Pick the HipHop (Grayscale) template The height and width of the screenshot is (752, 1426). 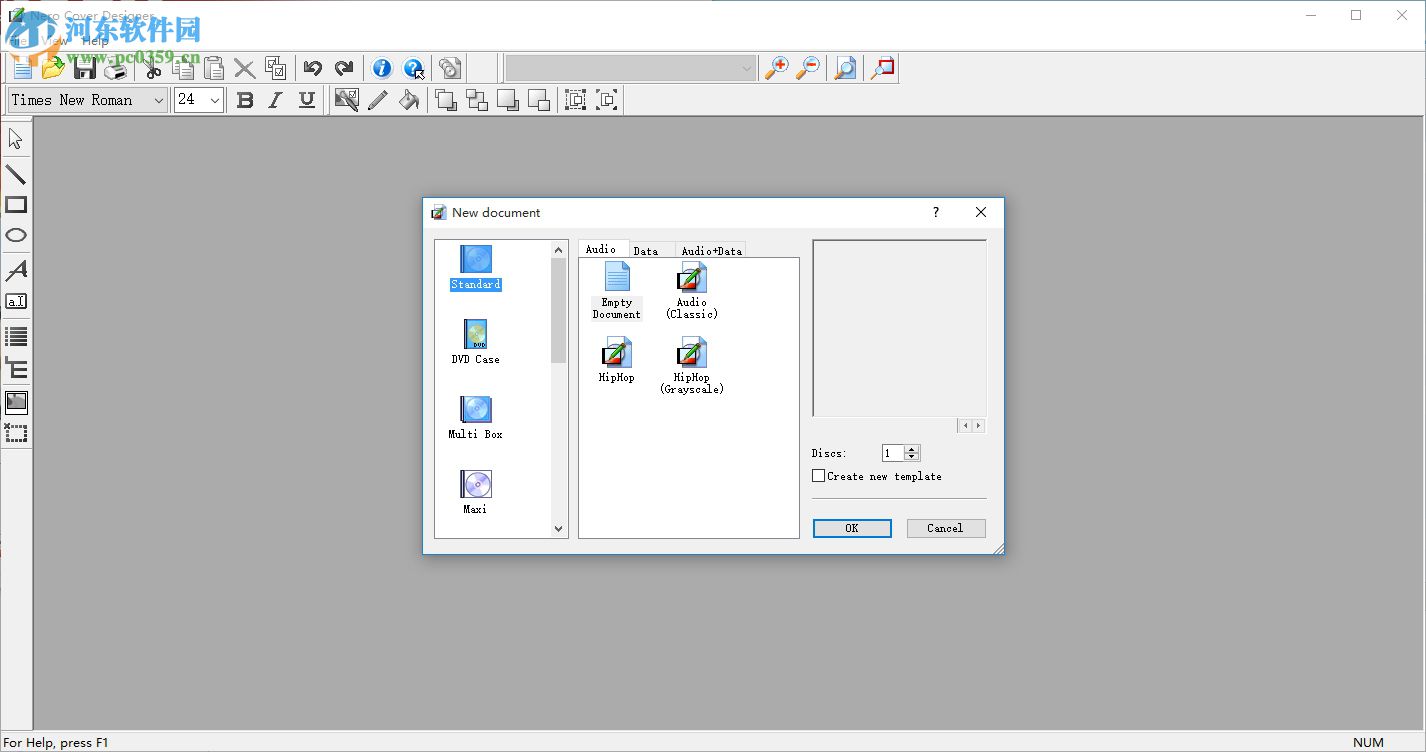click(x=691, y=365)
